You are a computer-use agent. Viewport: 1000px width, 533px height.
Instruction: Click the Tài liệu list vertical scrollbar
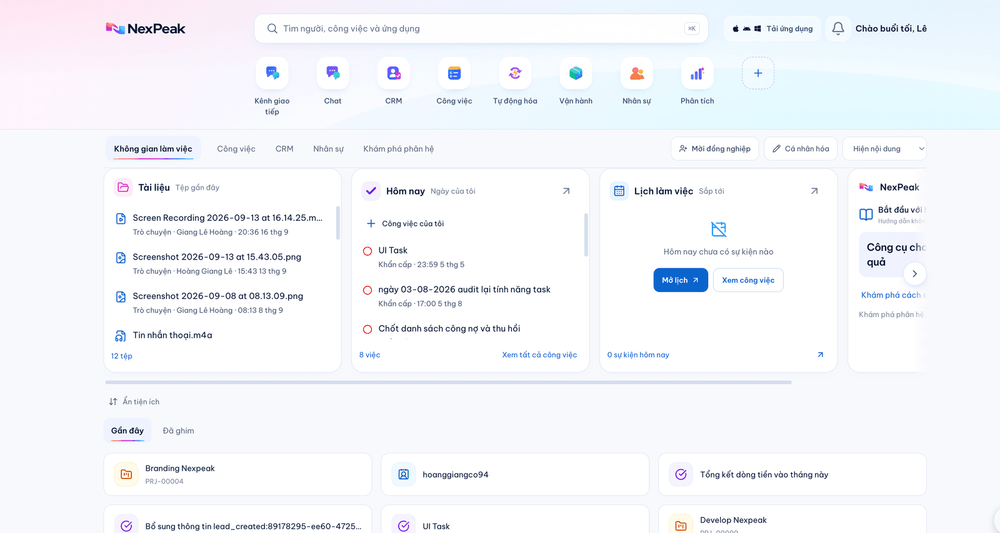337,223
